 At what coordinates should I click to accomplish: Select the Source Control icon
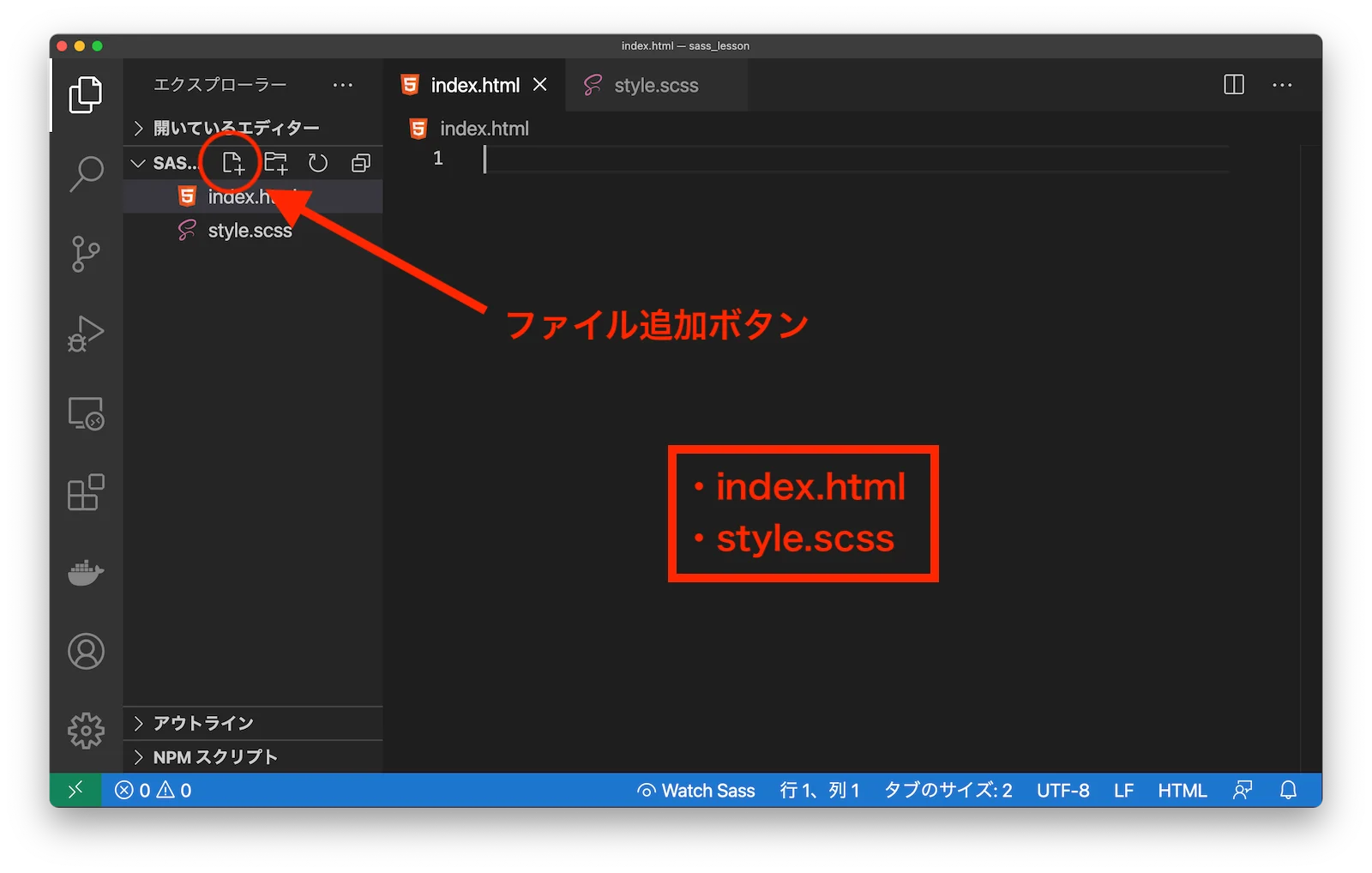pyautogui.click(x=84, y=254)
